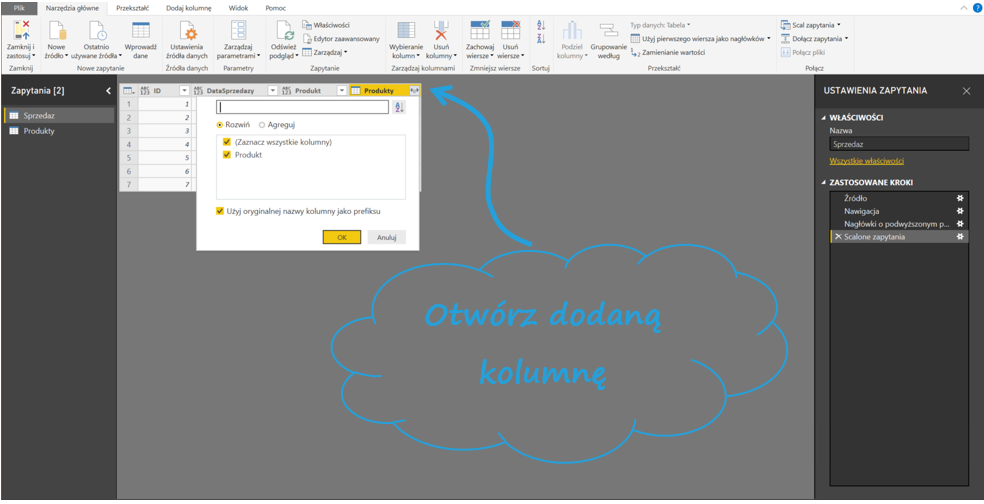
Task: Open gear settings for the Źródło step
Action: click(x=960, y=199)
